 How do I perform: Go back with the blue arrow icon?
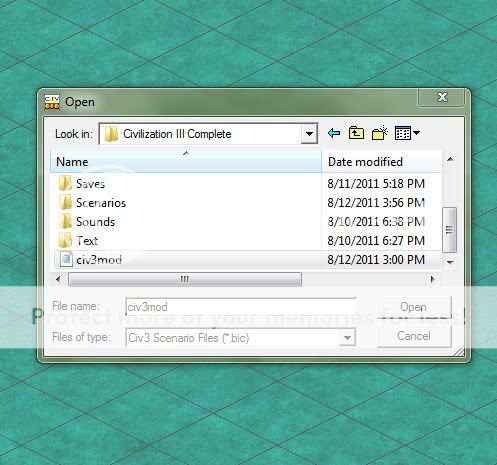334,133
